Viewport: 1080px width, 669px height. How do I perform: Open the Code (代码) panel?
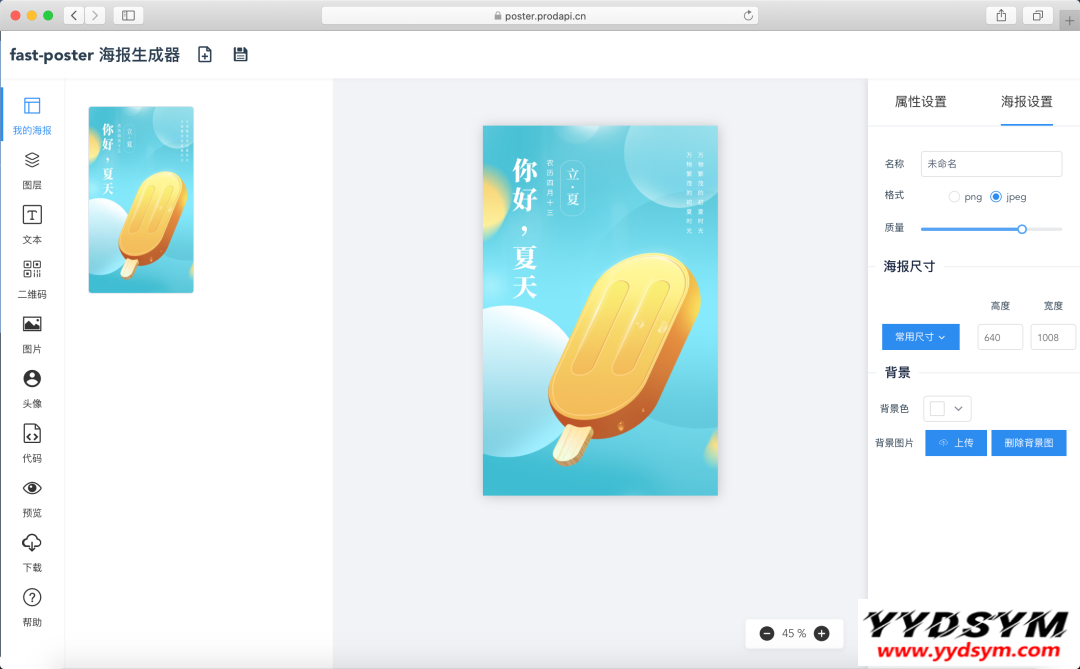click(x=32, y=442)
